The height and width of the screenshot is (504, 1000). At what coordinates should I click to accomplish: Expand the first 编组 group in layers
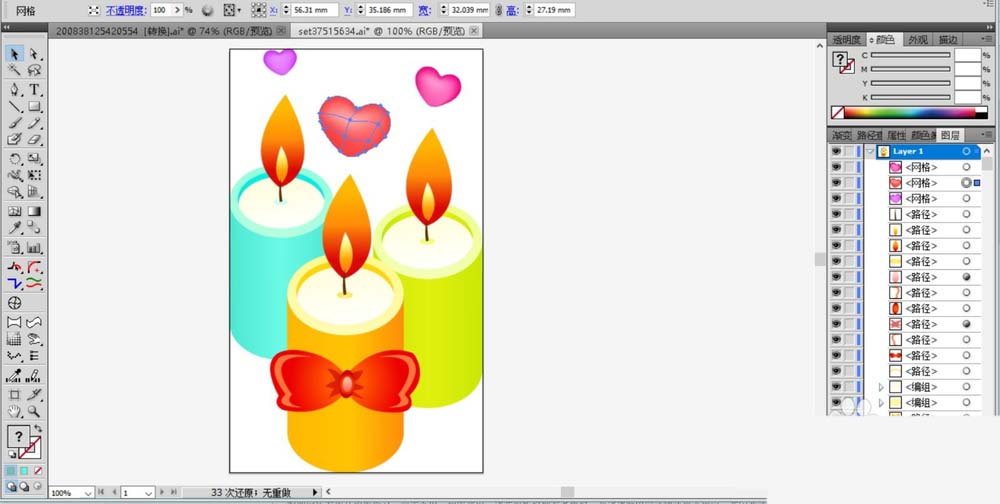(x=881, y=387)
